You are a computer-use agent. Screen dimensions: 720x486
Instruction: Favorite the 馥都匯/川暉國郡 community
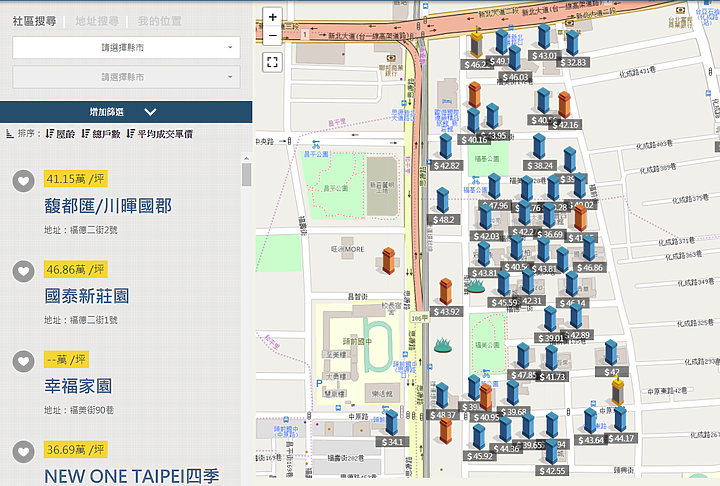(23, 181)
